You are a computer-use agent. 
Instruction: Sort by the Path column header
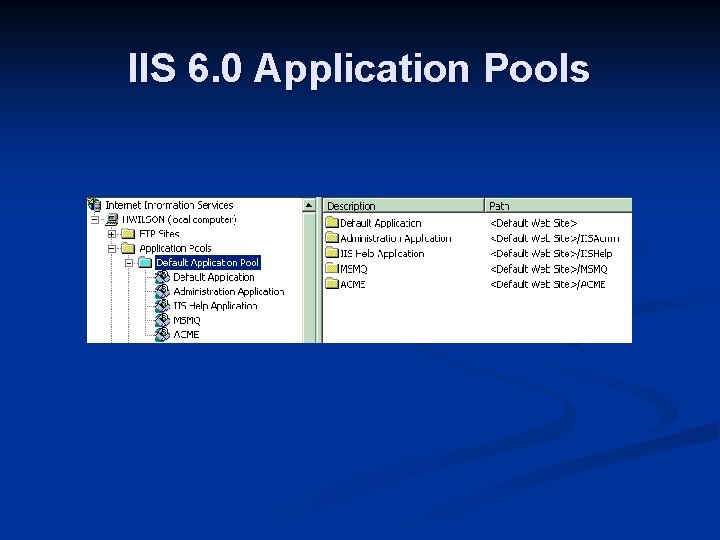tap(558, 205)
